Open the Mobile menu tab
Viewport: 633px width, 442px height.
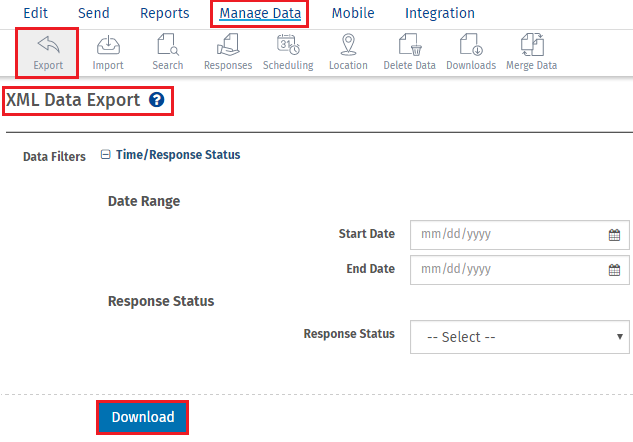[353, 13]
